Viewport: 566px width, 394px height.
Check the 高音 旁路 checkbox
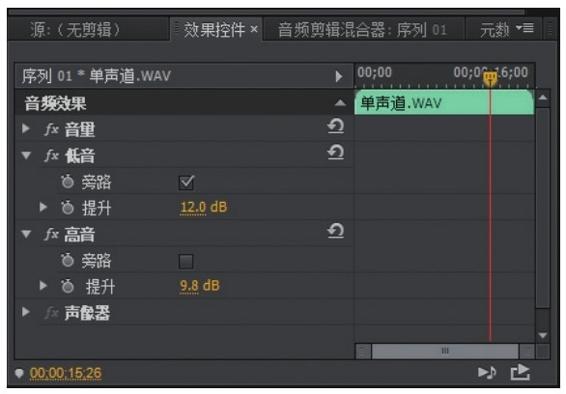(186, 261)
